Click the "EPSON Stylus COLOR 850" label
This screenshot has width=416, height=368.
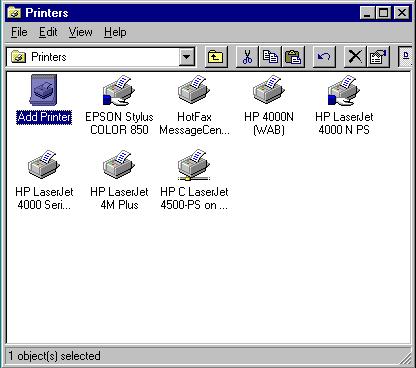[119, 123]
